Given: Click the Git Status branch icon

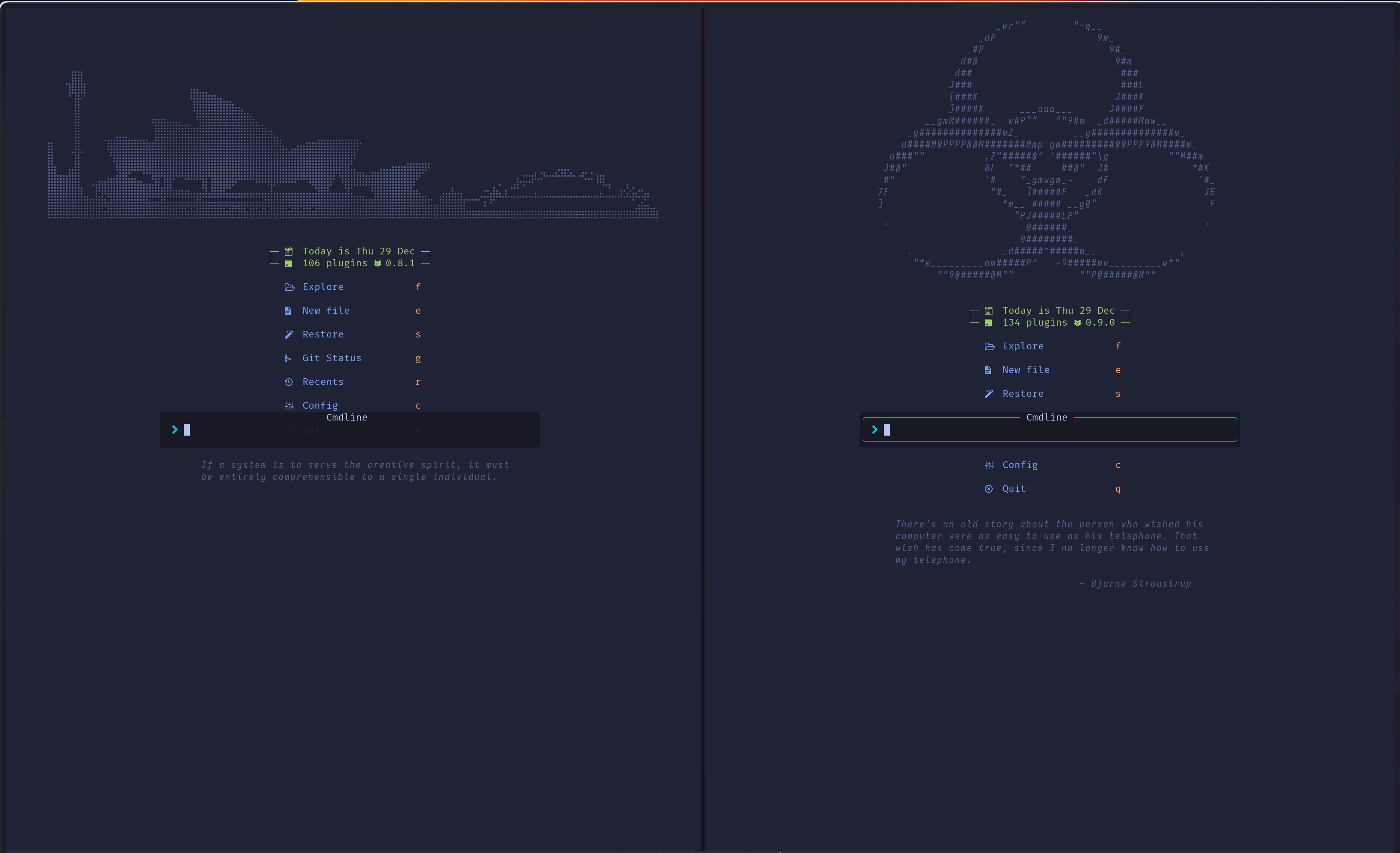Looking at the screenshot, I should pos(289,358).
